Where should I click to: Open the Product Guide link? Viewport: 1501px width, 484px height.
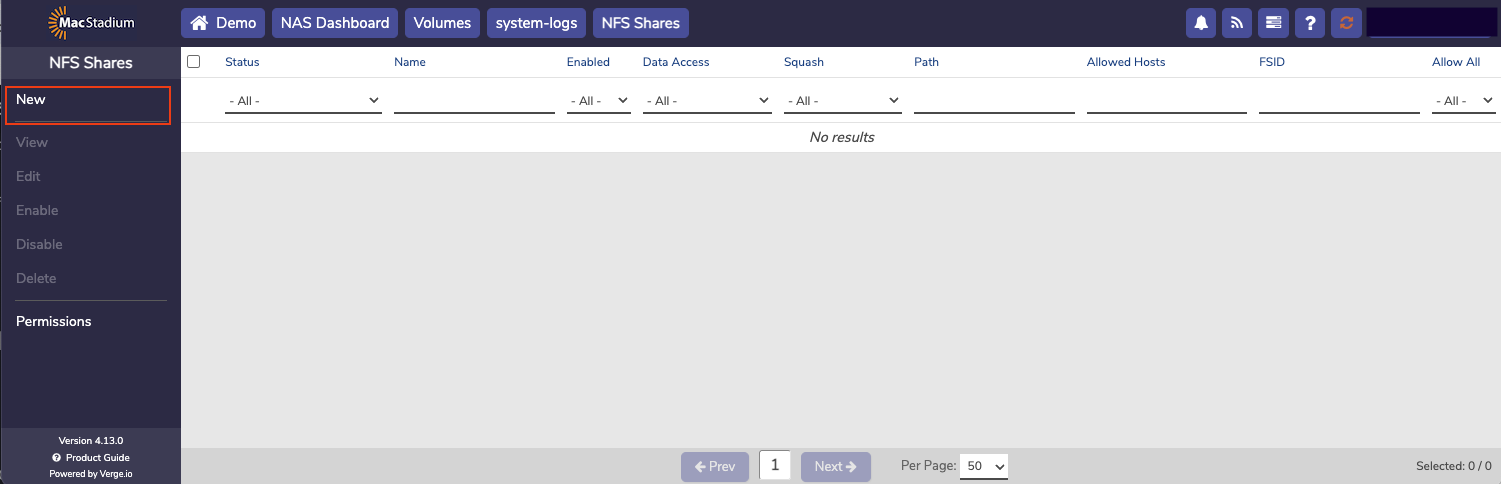click(x=97, y=458)
